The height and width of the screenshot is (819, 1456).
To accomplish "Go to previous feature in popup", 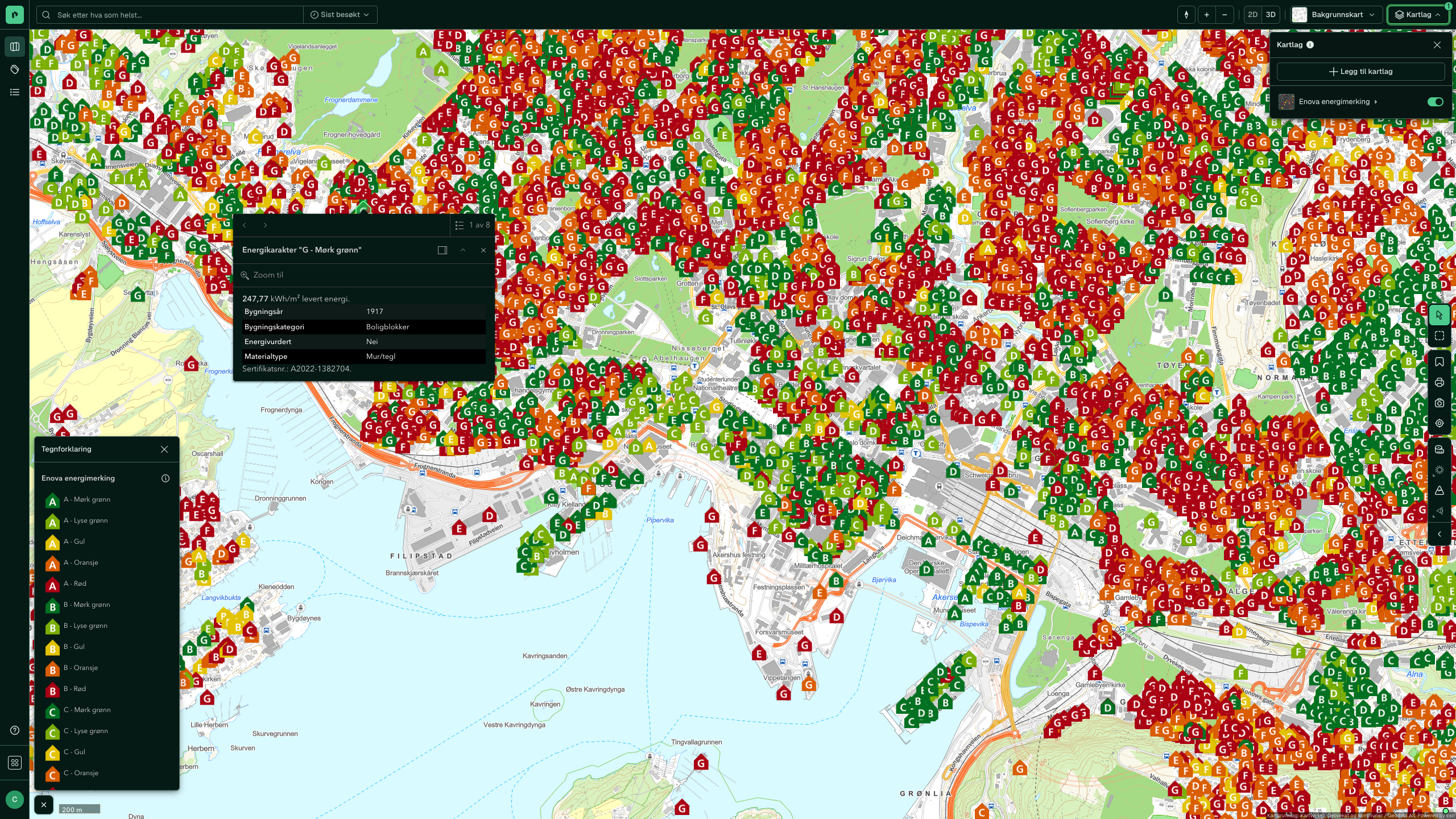I will (245, 225).
